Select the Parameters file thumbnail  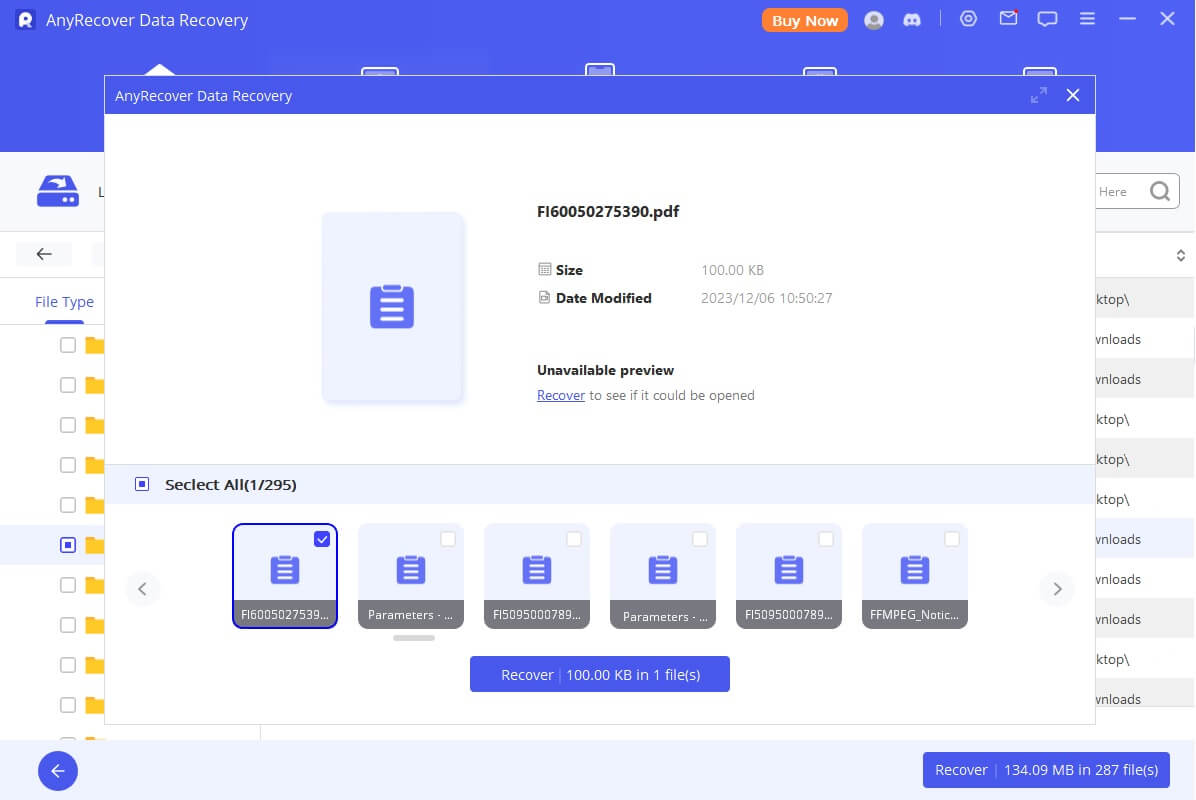(411, 570)
